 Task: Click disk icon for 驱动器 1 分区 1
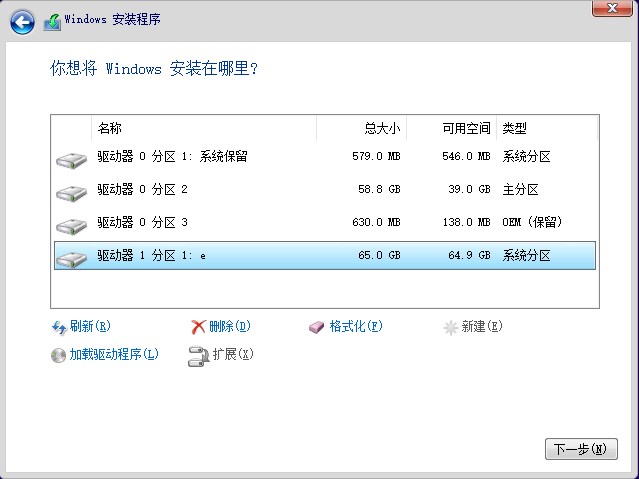point(71,256)
